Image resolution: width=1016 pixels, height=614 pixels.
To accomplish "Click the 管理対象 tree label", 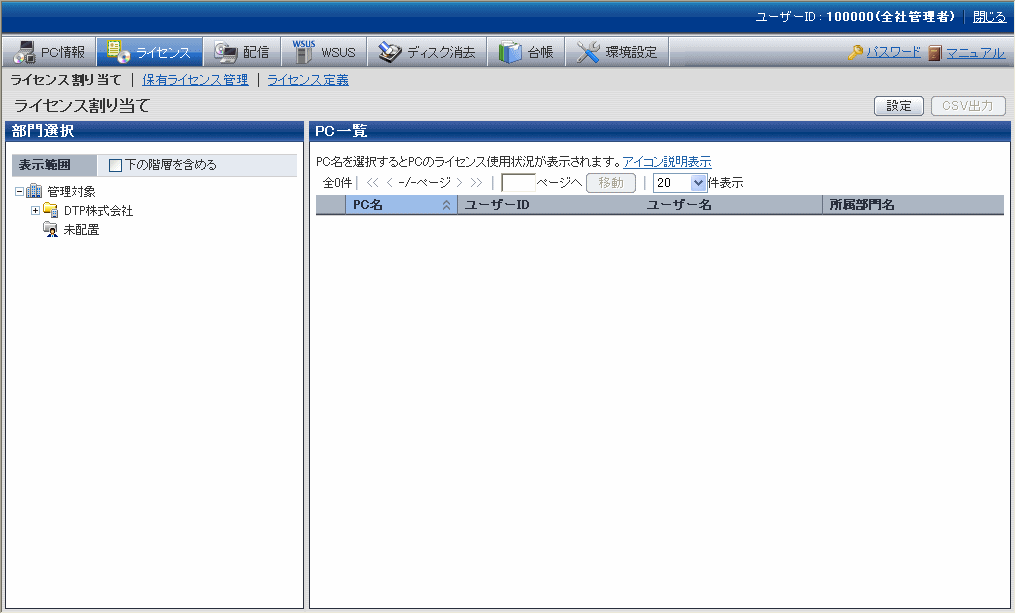I will point(71,192).
